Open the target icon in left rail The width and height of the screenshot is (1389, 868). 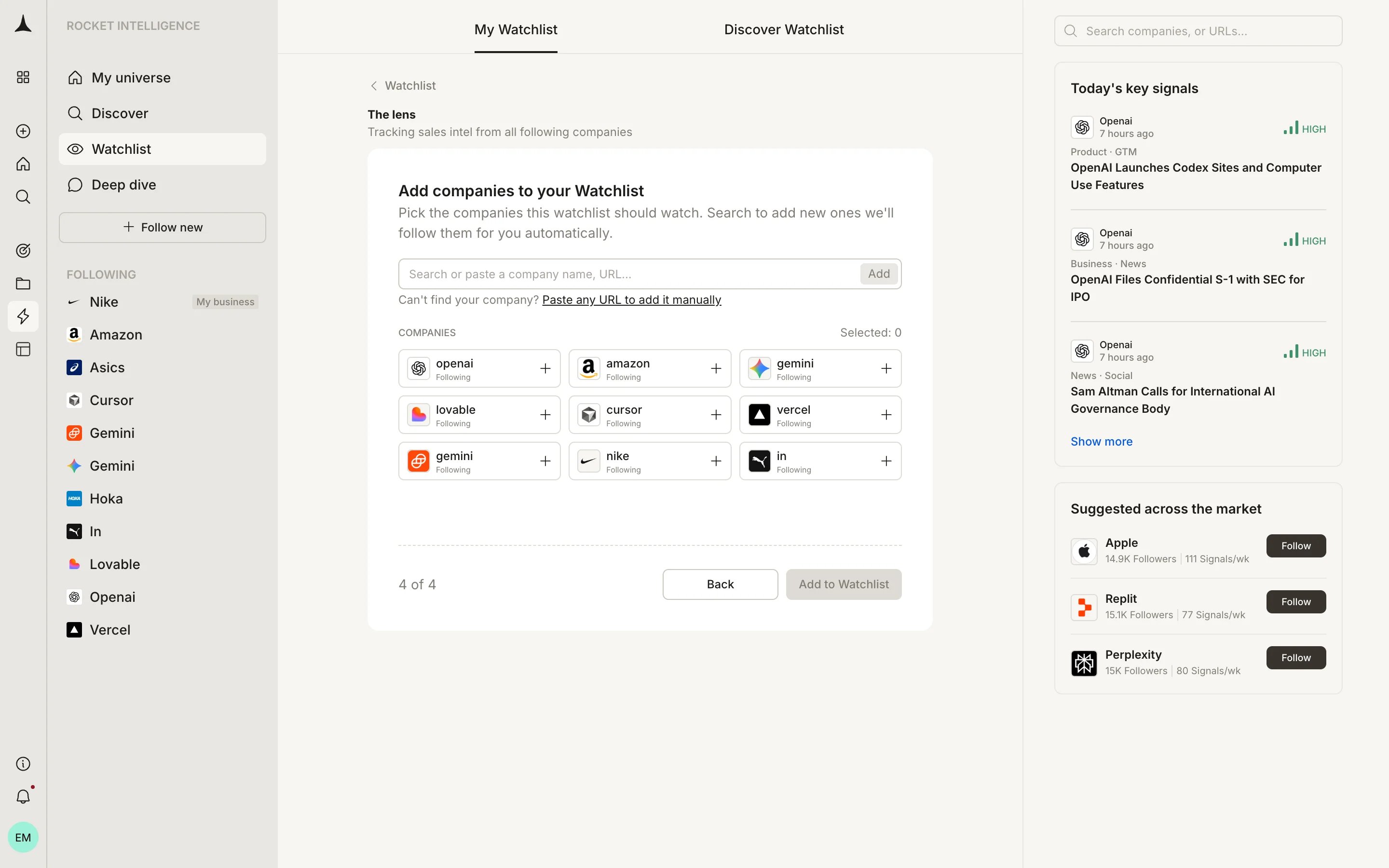tap(23, 250)
